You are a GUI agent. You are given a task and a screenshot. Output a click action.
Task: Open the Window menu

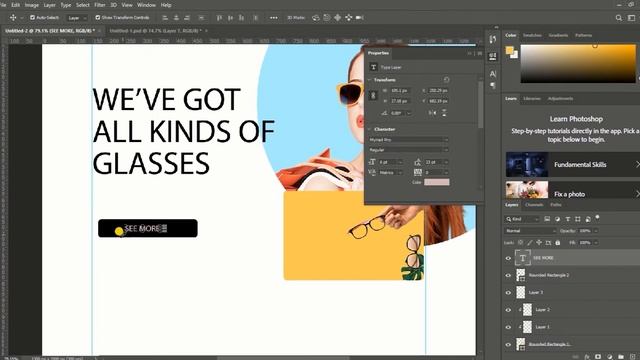146,5
